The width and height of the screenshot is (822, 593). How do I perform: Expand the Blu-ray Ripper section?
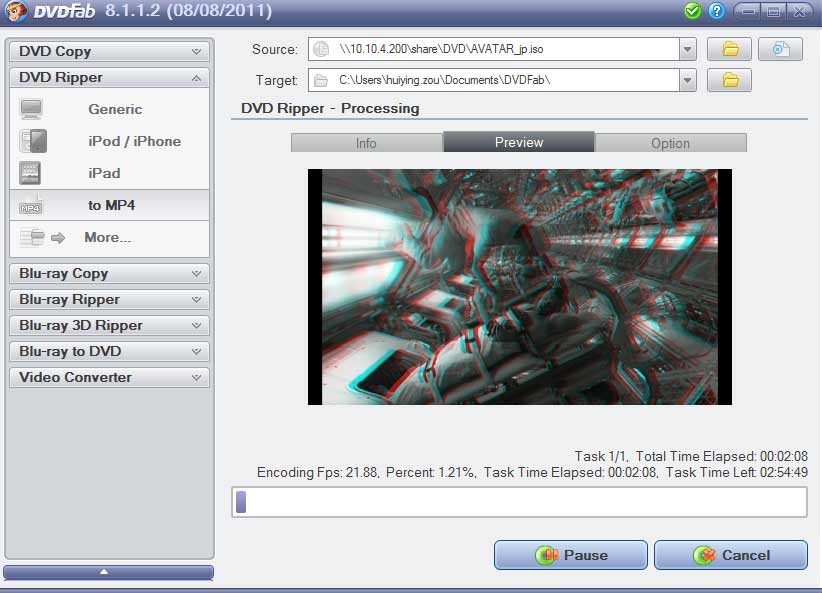point(109,299)
